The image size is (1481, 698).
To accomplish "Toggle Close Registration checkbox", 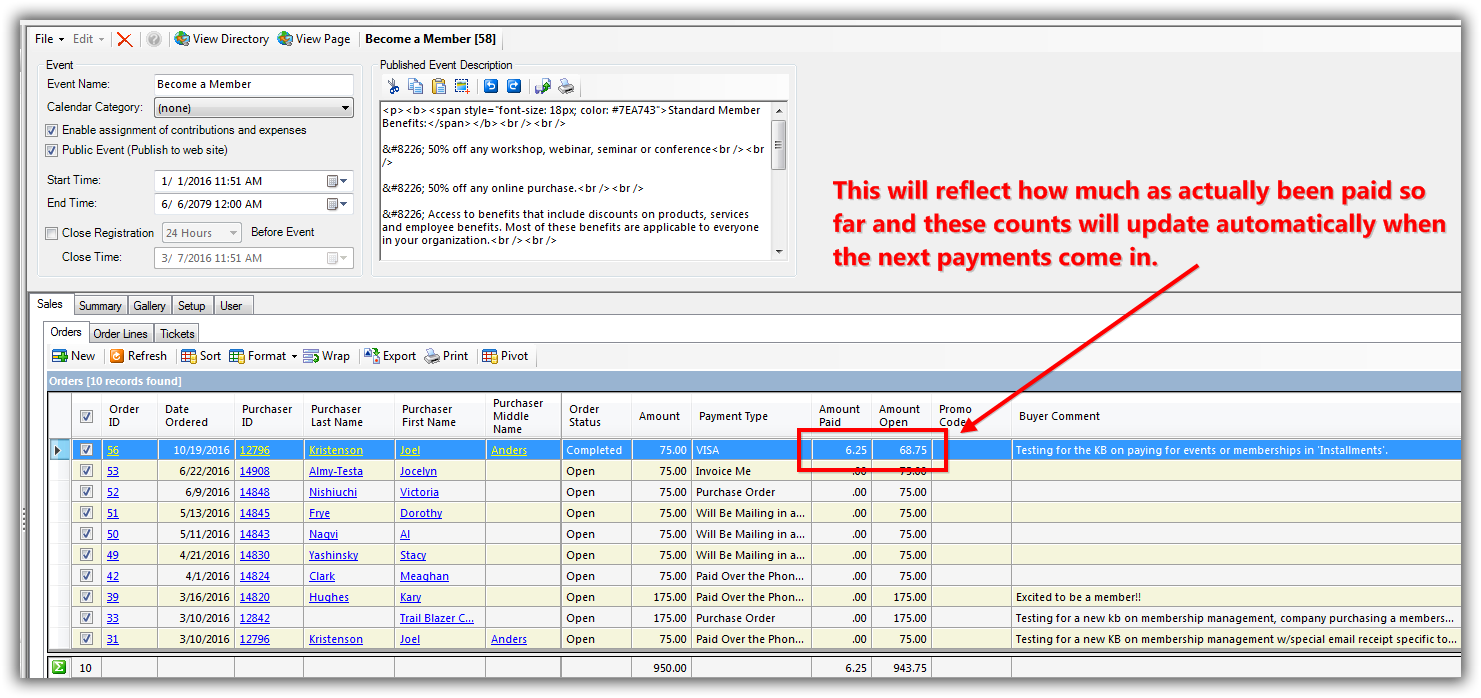I will pos(52,233).
